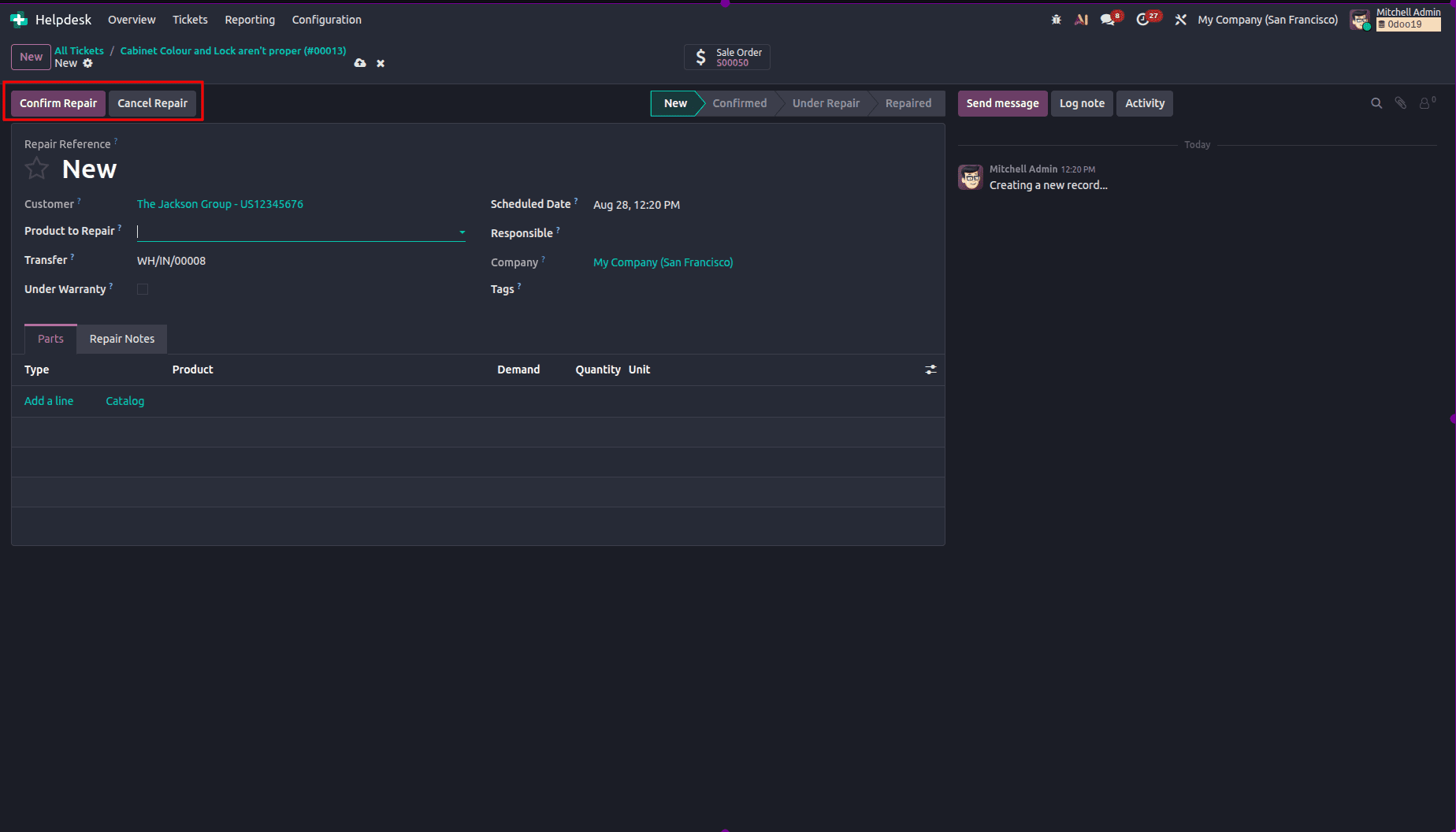Open the Configuration menu
The image size is (1456, 832).
(327, 20)
